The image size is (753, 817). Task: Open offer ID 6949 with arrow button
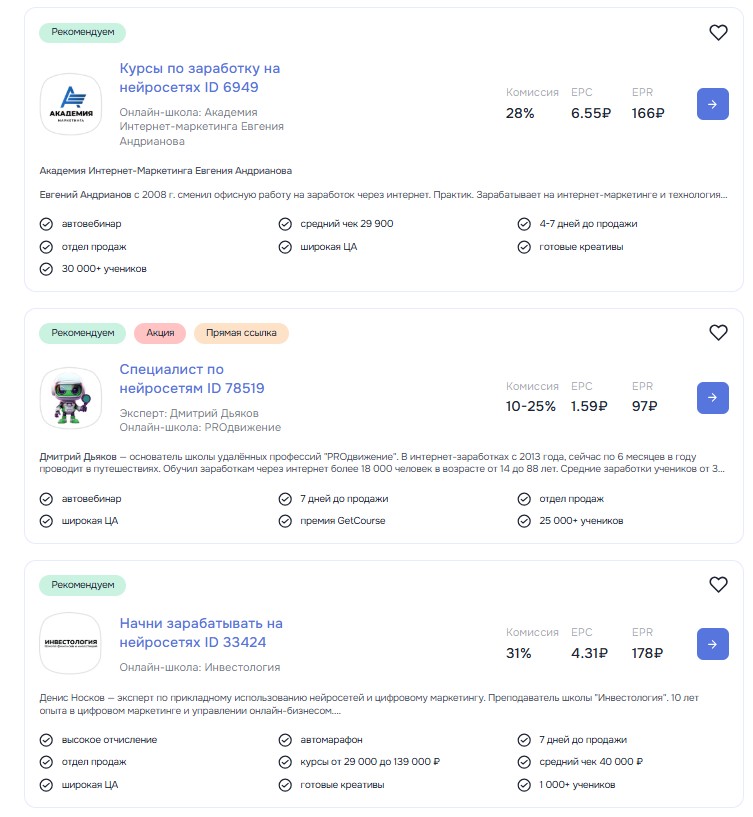click(x=712, y=104)
